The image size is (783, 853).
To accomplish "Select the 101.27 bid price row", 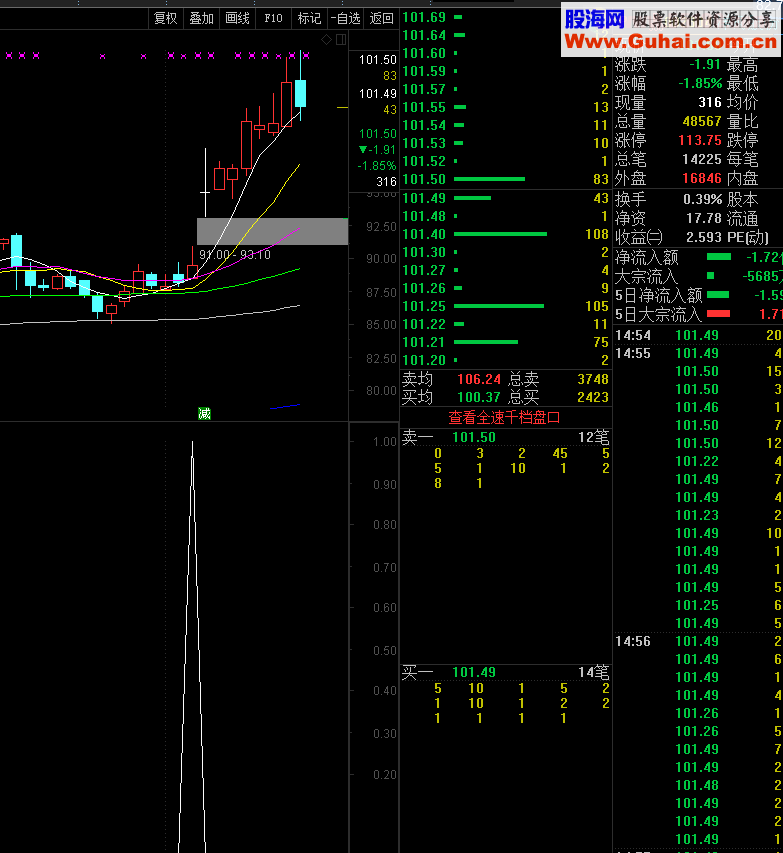I will (x=505, y=270).
